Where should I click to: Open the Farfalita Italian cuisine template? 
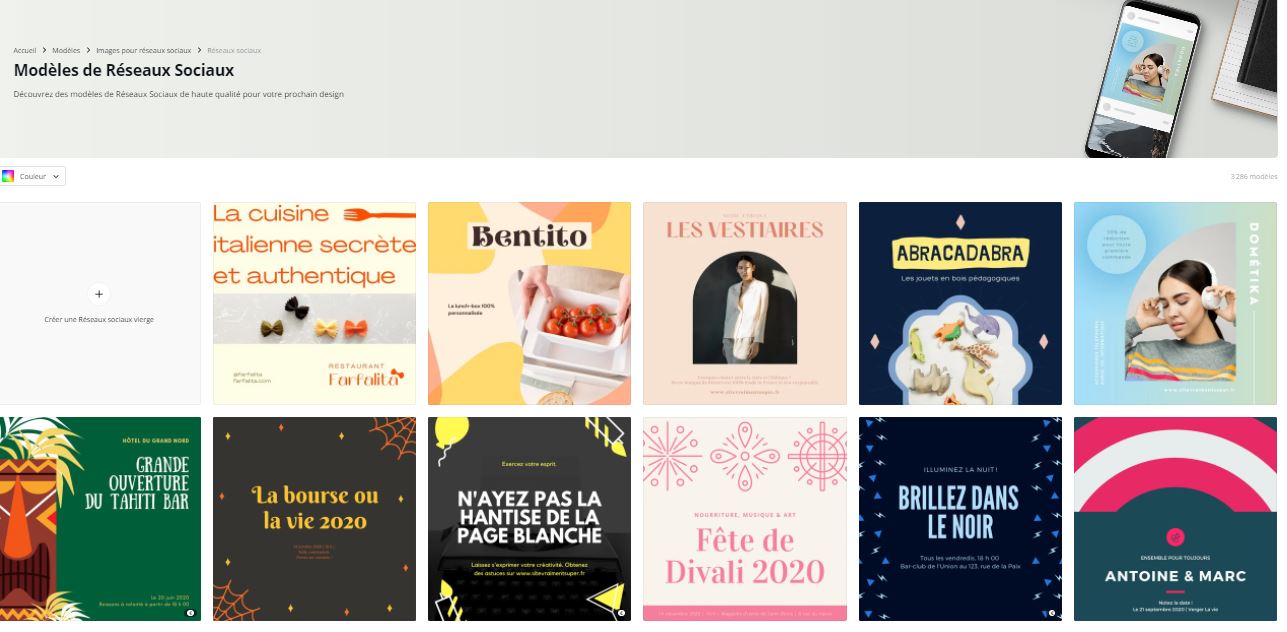point(314,303)
